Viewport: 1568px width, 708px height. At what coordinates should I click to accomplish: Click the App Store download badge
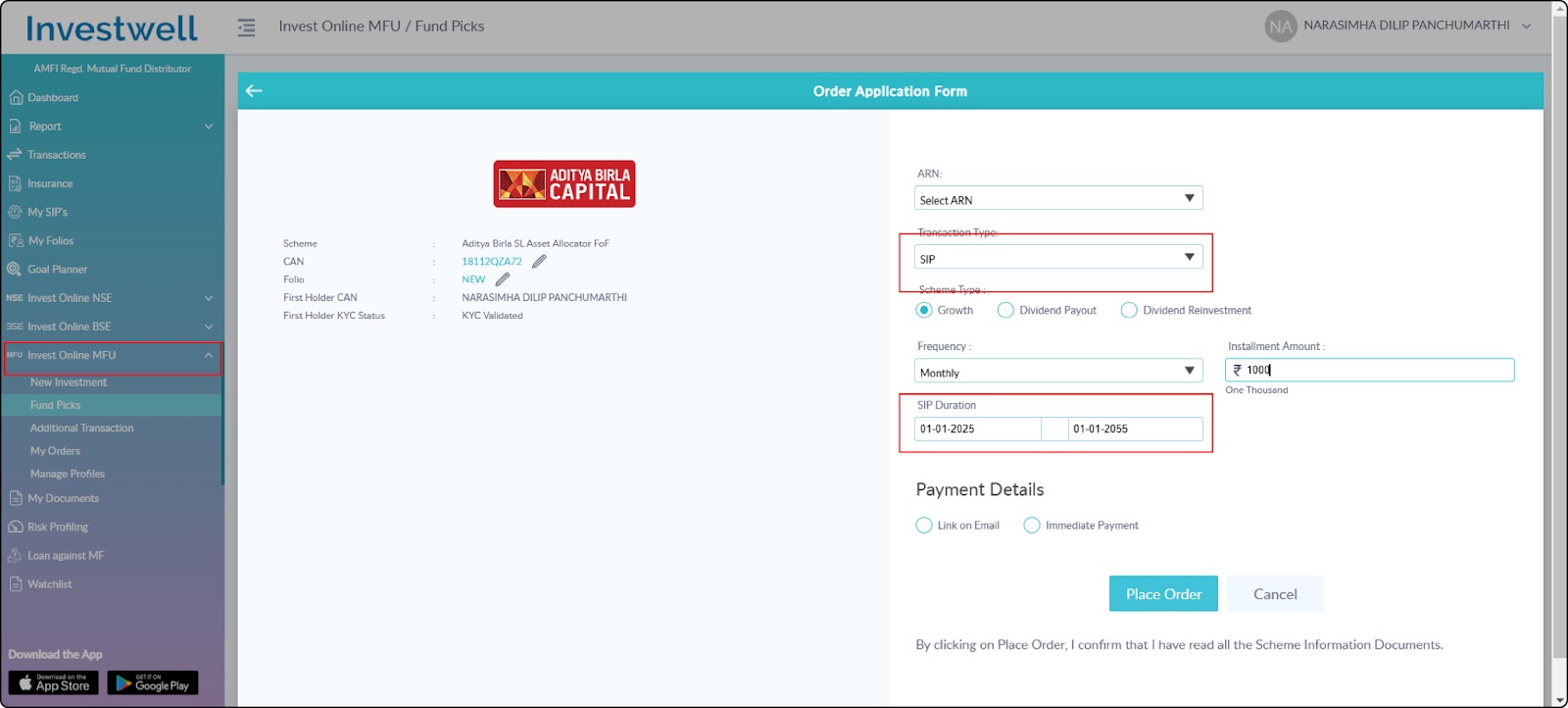(x=54, y=683)
